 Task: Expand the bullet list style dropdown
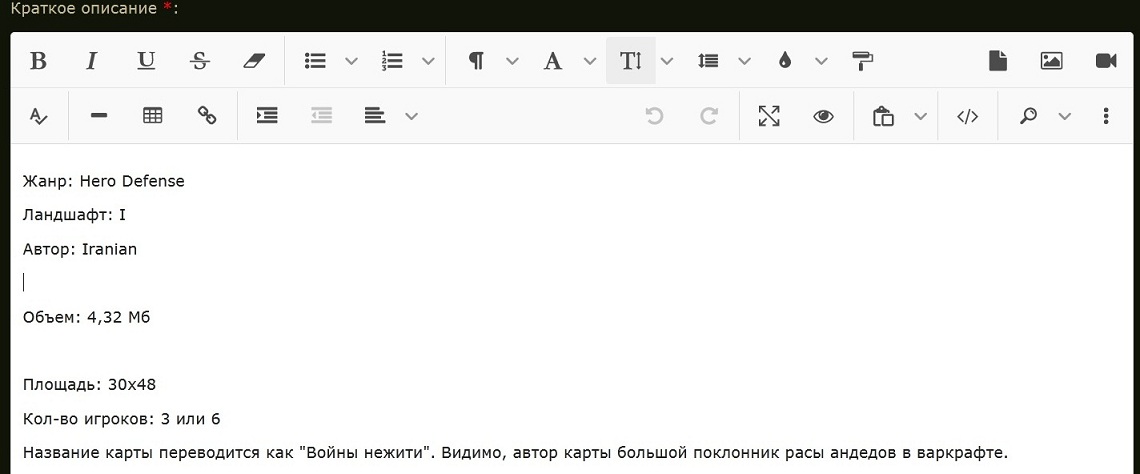[x=351, y=61]
